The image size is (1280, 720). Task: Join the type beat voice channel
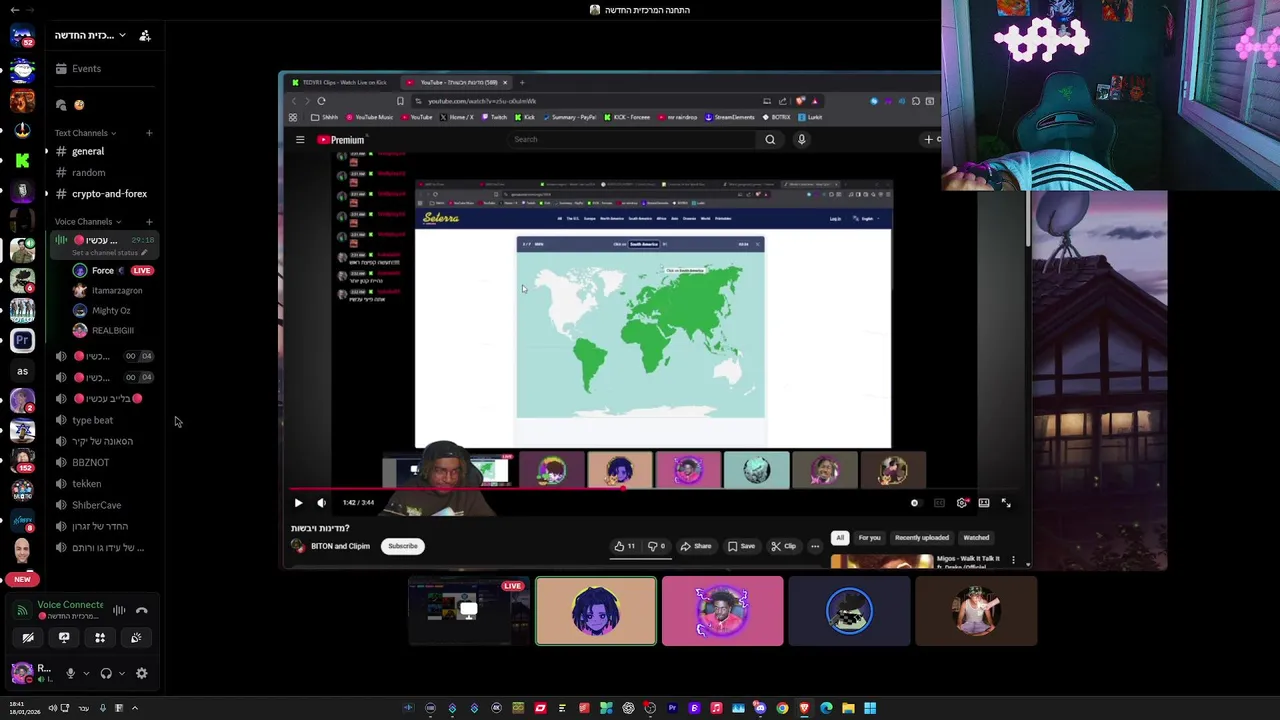point(92,420)
